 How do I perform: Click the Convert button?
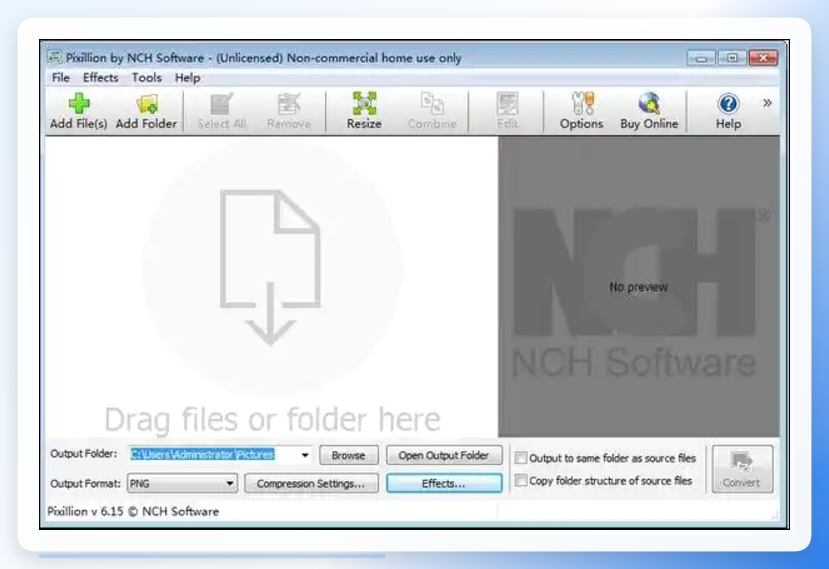[x=742, y=469]
